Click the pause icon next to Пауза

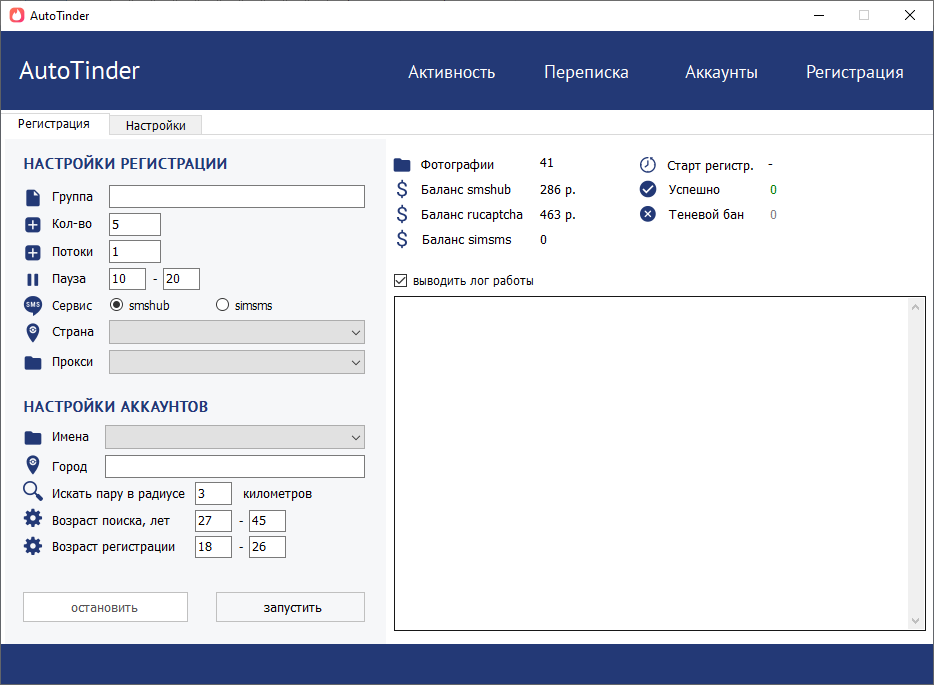(33, 279)
